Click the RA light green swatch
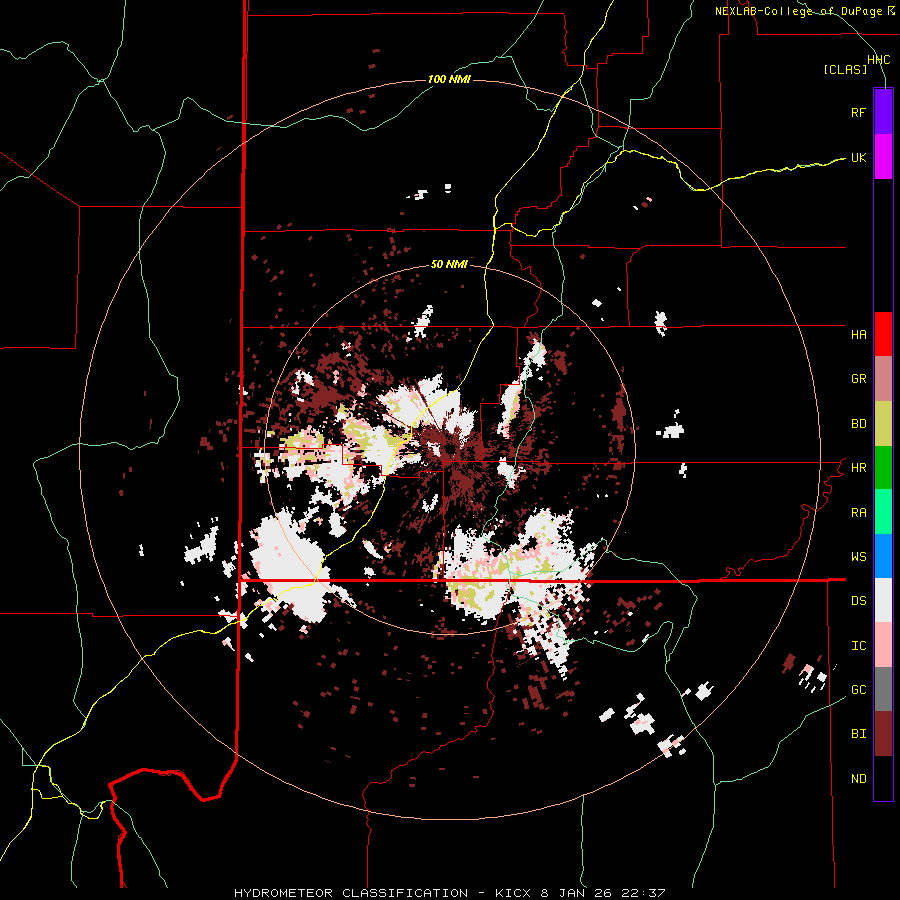900x900 pixels. point(883,512)
